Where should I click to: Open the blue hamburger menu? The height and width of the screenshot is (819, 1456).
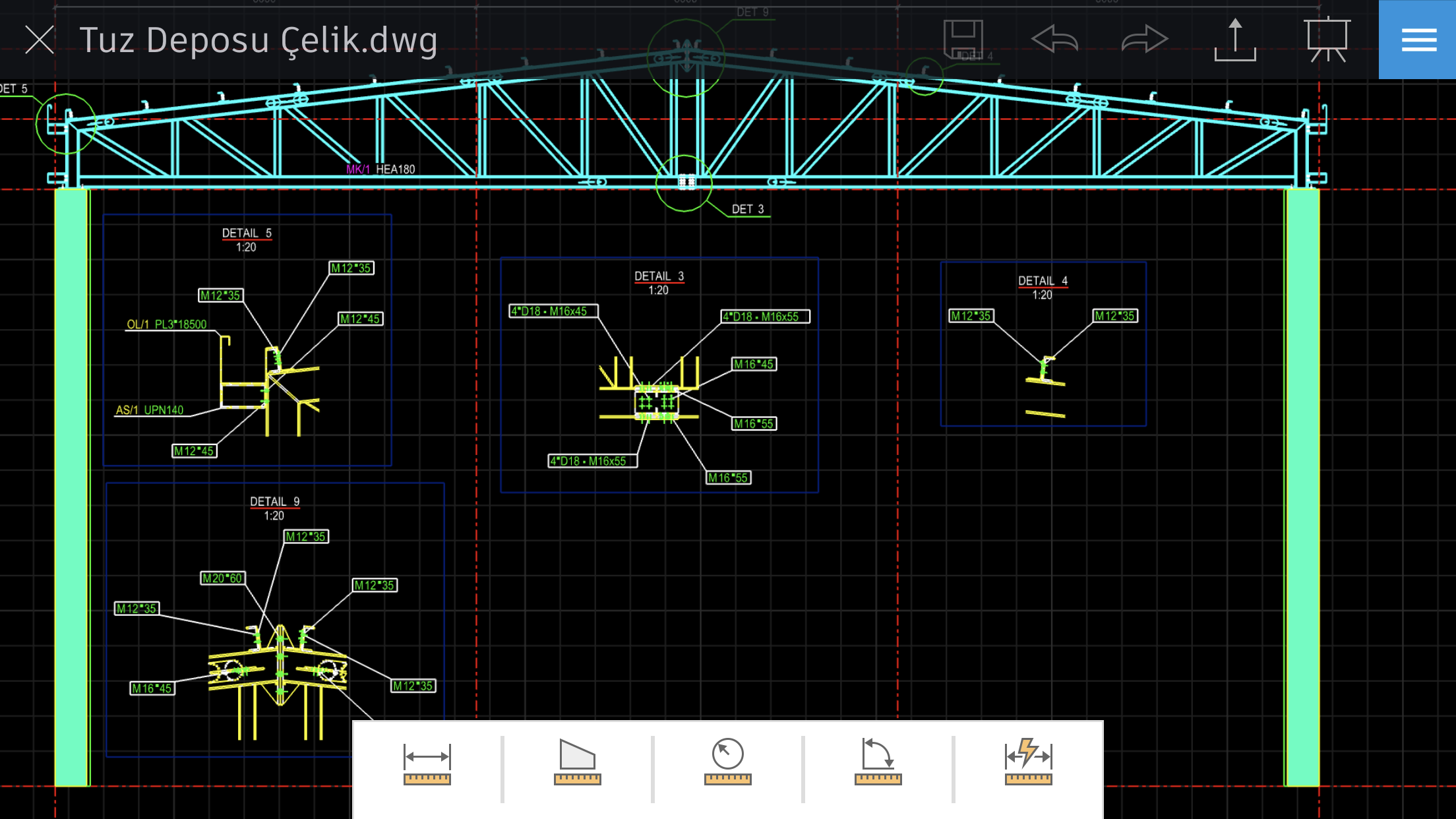(1418, 40)
